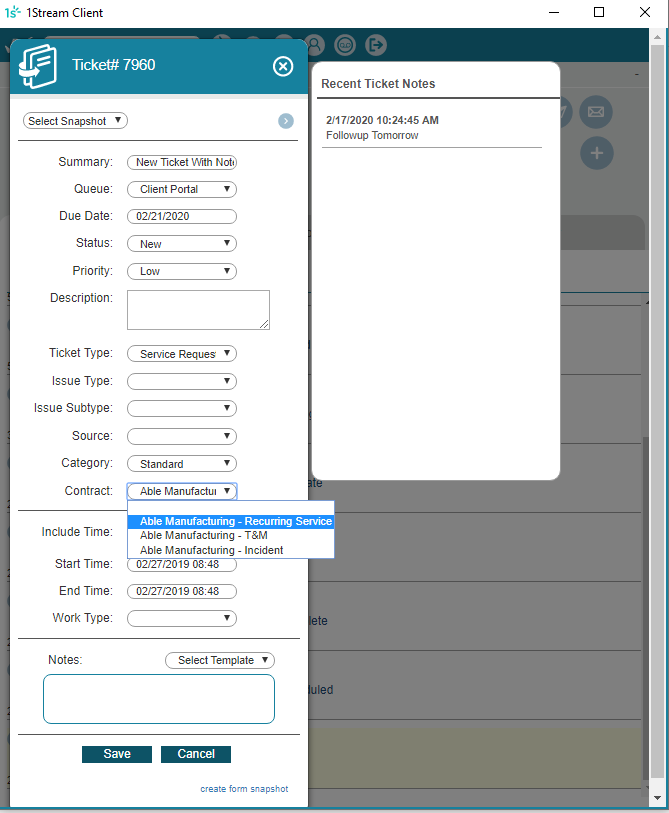Click the Start Time field
Image resolution: width=669 pixels, height=813 pixels.
pos(182,564)
